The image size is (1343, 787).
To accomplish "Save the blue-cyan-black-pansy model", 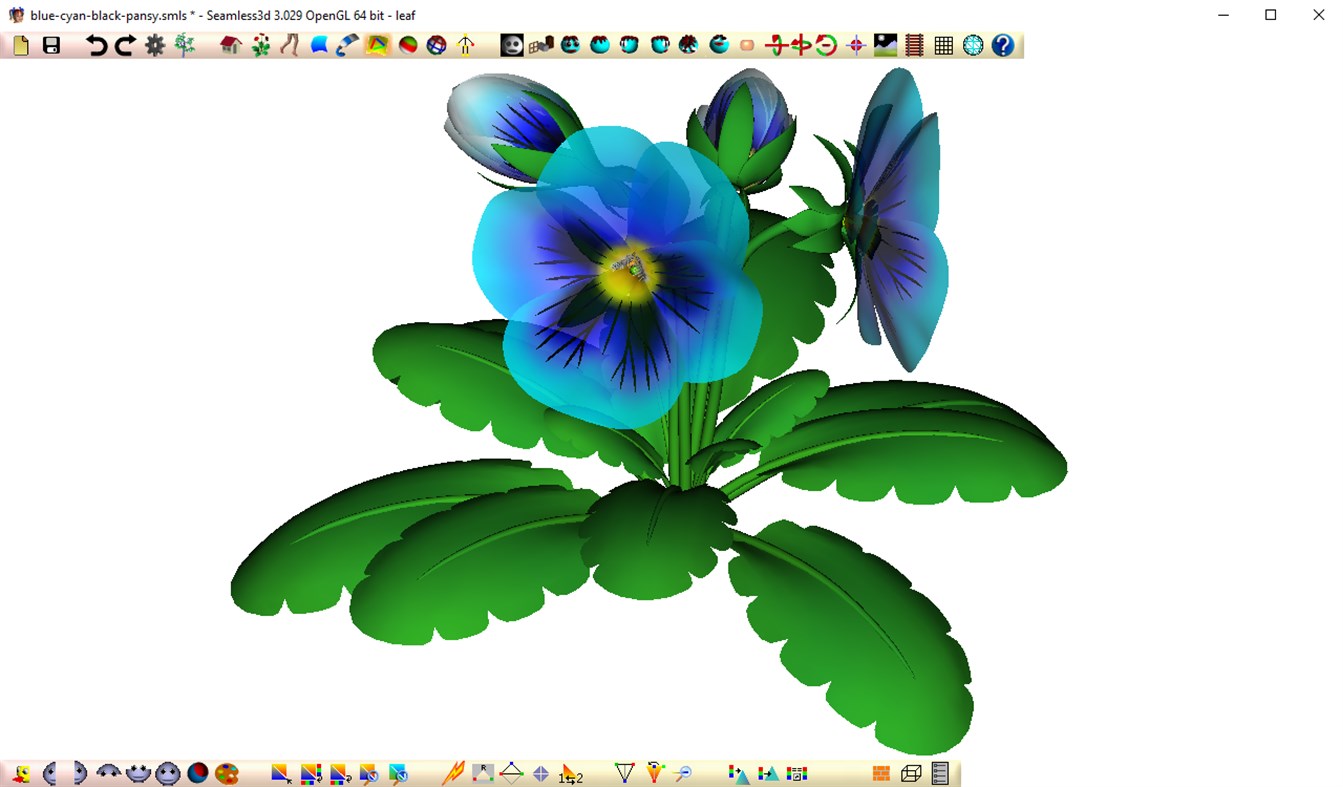I will coord(50,44).
